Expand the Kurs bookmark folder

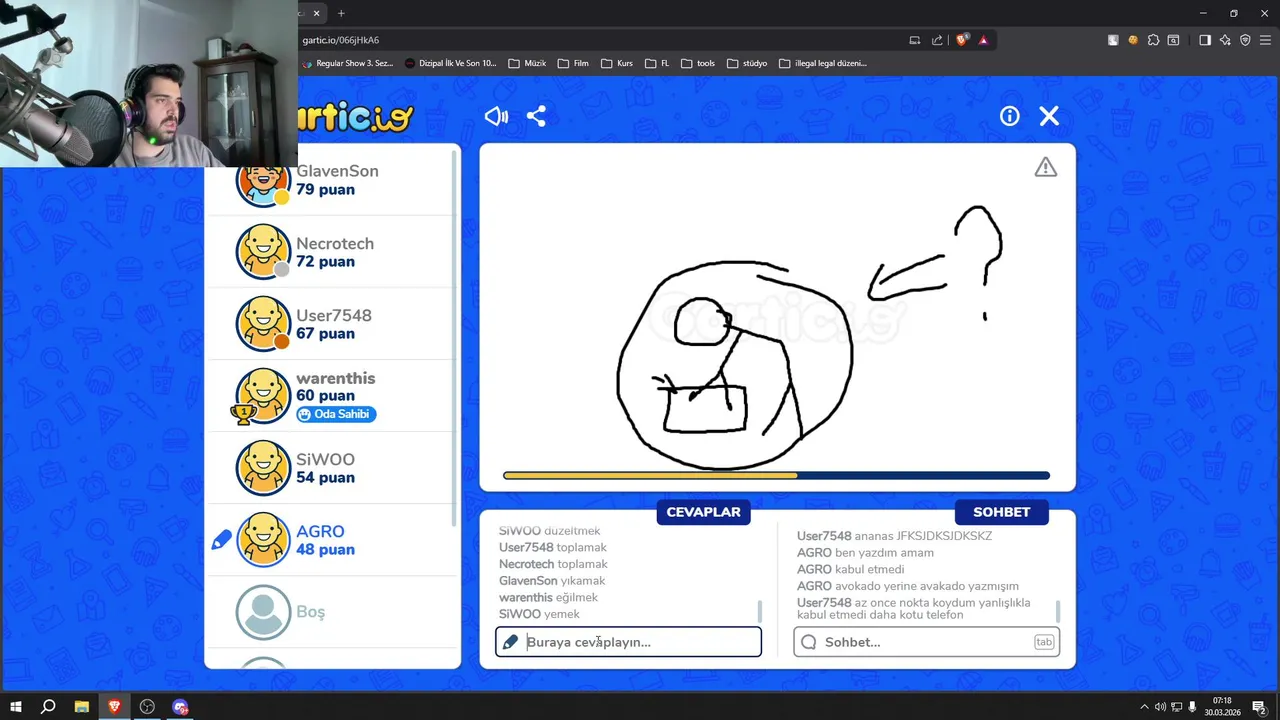click(617, 63)
